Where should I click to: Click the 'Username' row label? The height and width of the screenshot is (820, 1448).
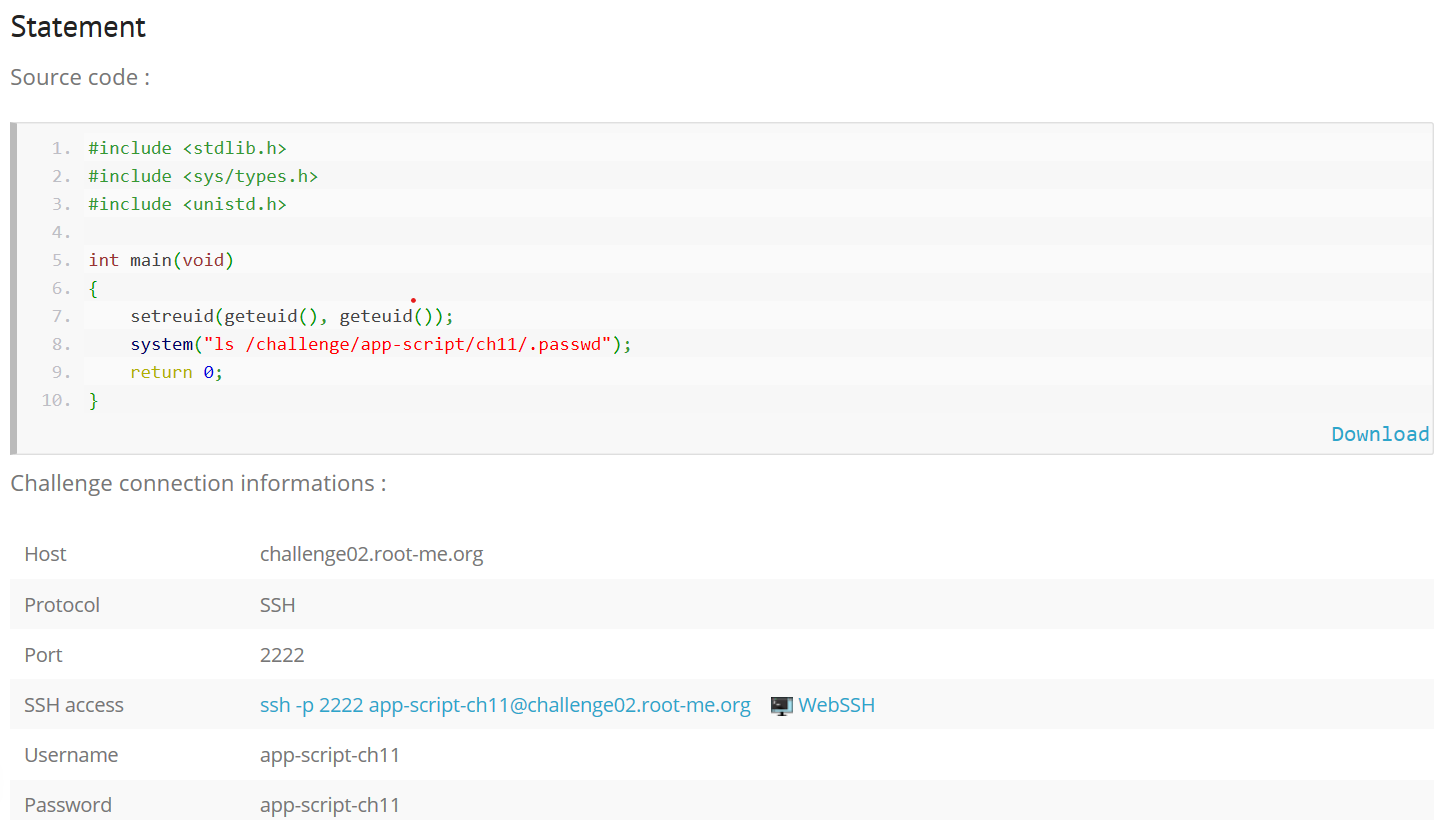point(71,755)
